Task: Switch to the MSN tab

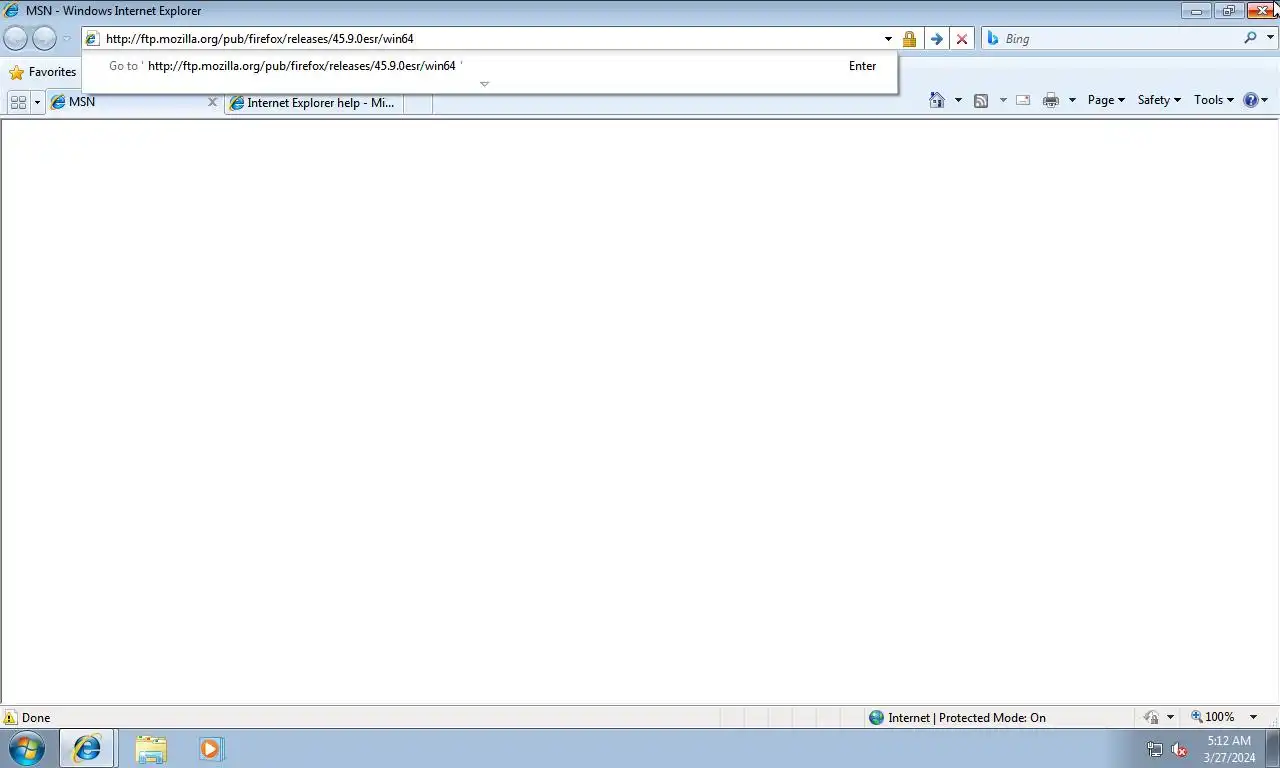Action: click(x=125, y=102)
